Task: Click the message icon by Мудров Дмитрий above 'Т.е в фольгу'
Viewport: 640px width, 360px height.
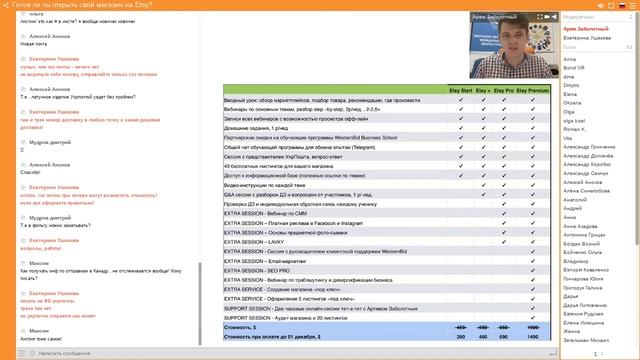Action: tap(23, 218)
